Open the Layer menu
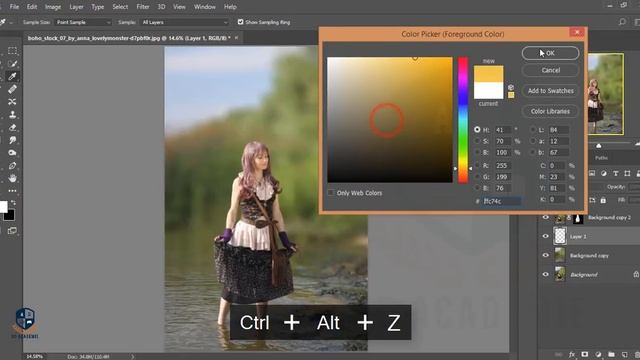Viewport: 640px width, 360px height. click(x=76, y=7)
